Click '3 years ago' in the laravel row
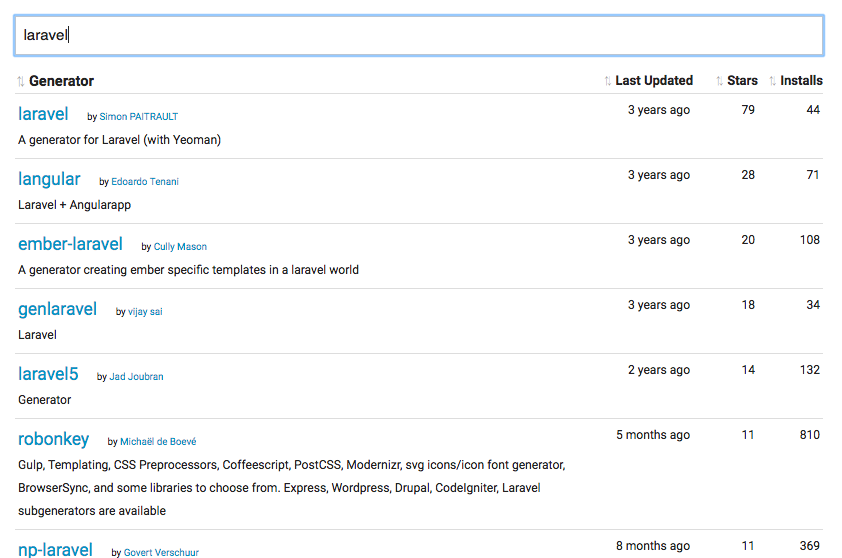842x558 pixels. [659, 110]
